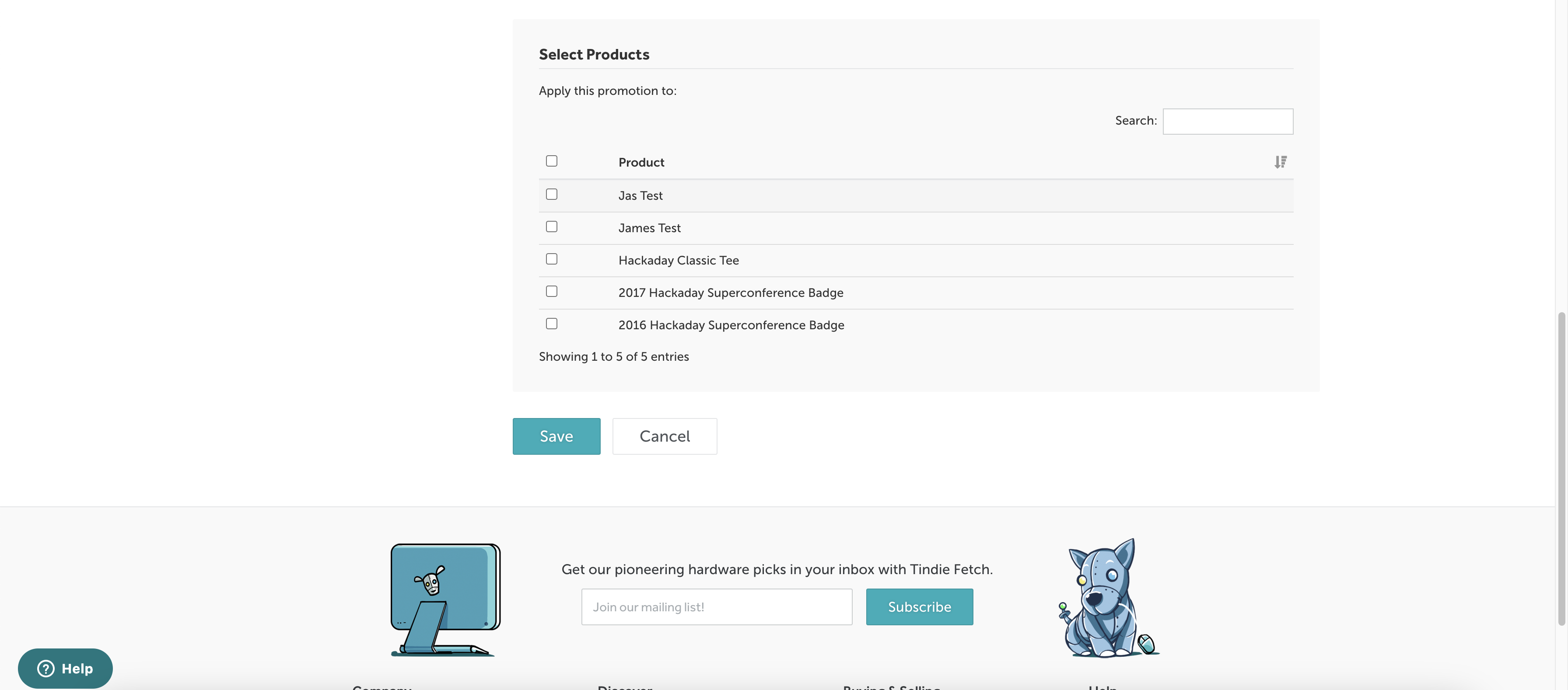Check the 2016 Hackaday Superconference Badge checkbox

pos(552,324)
